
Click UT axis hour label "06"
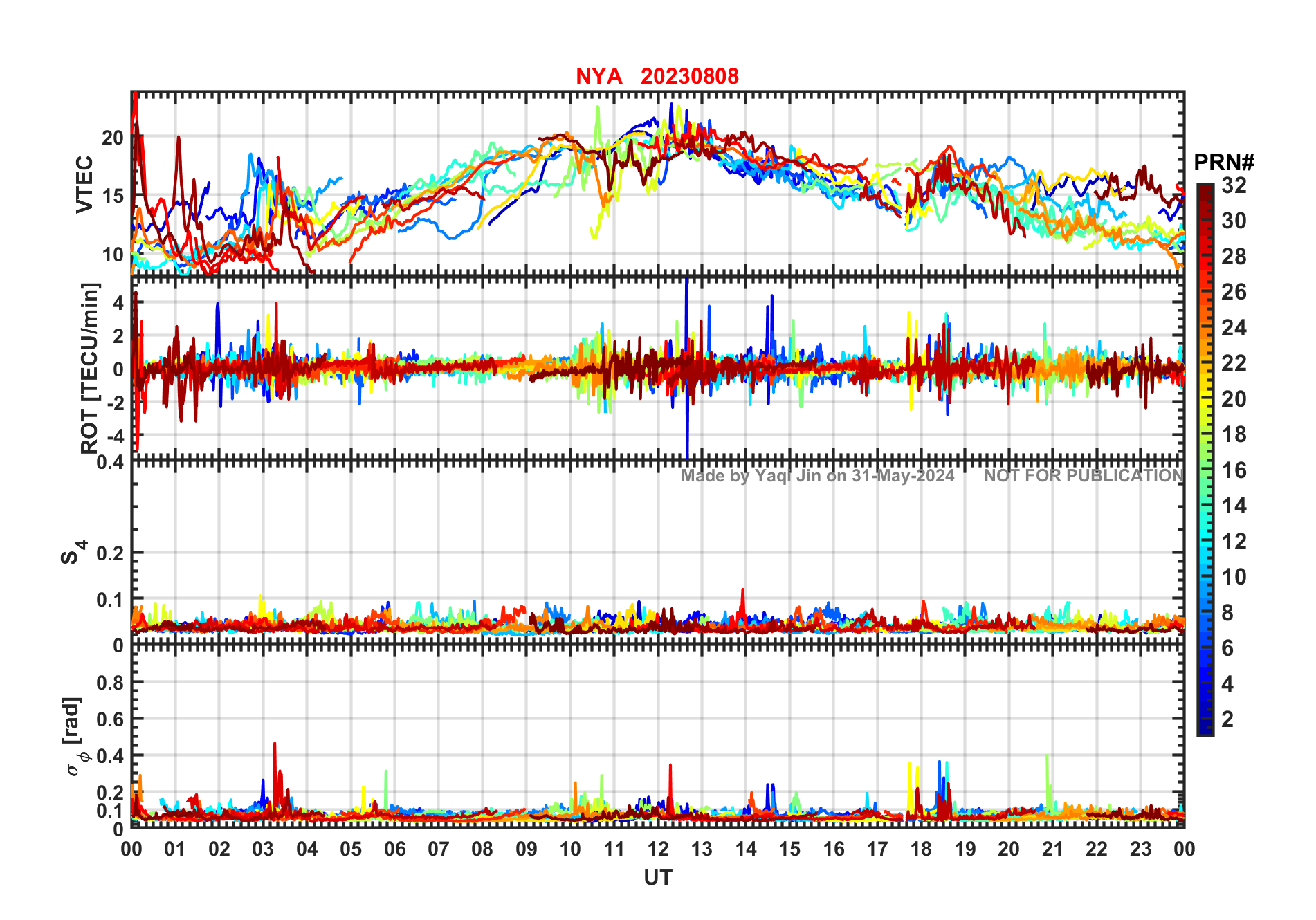pos(394,849)
